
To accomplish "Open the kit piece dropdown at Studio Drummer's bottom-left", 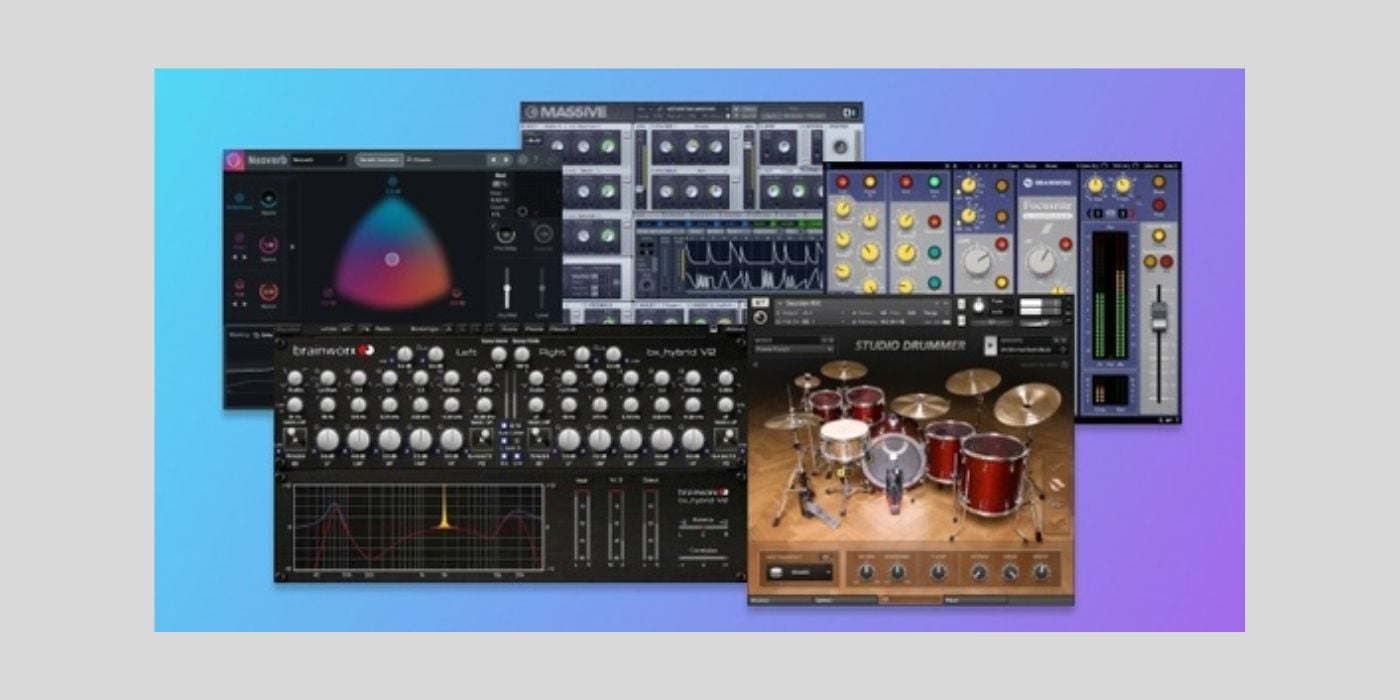I will click(x=798, y=573).
